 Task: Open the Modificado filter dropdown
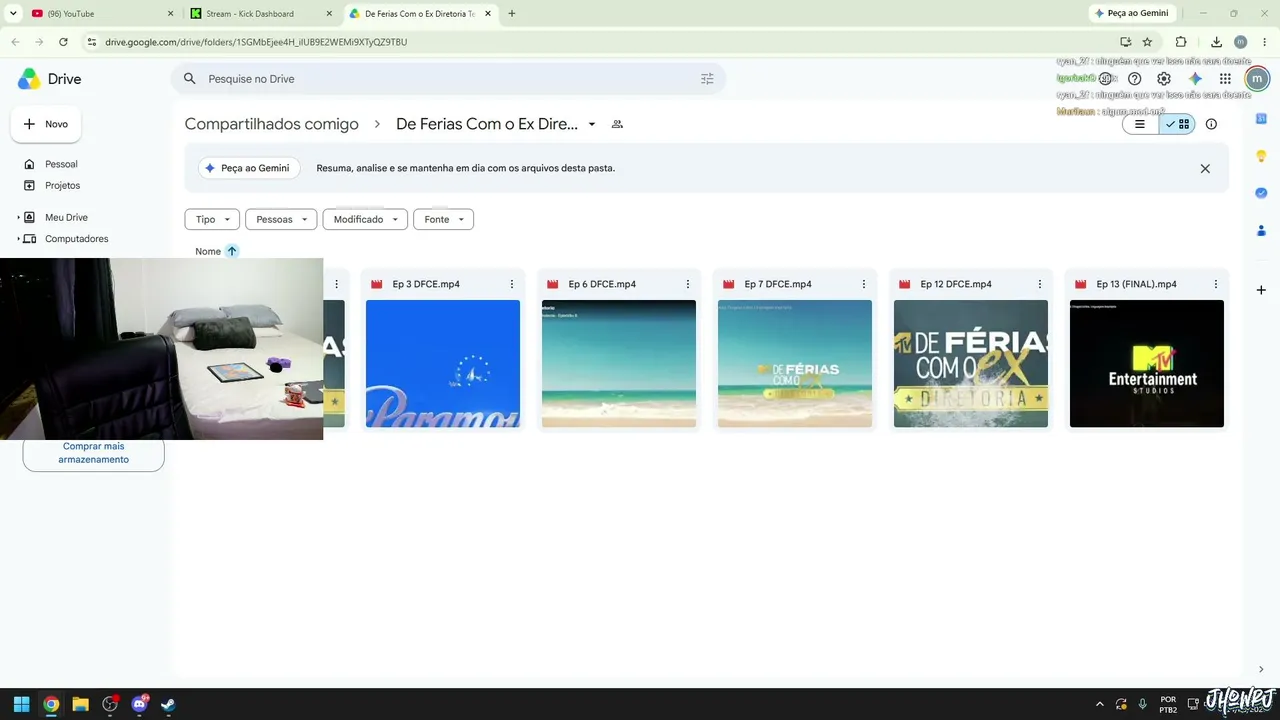365,219
